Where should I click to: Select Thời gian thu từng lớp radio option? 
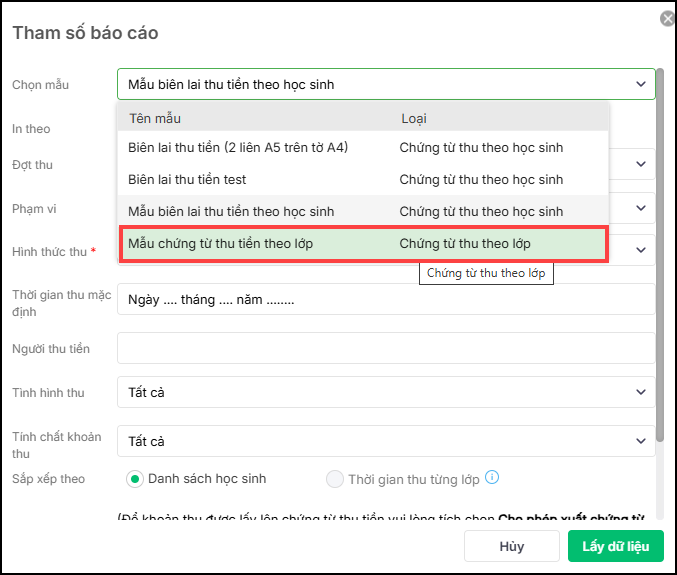pyautogui.click(x=335, y=479)
